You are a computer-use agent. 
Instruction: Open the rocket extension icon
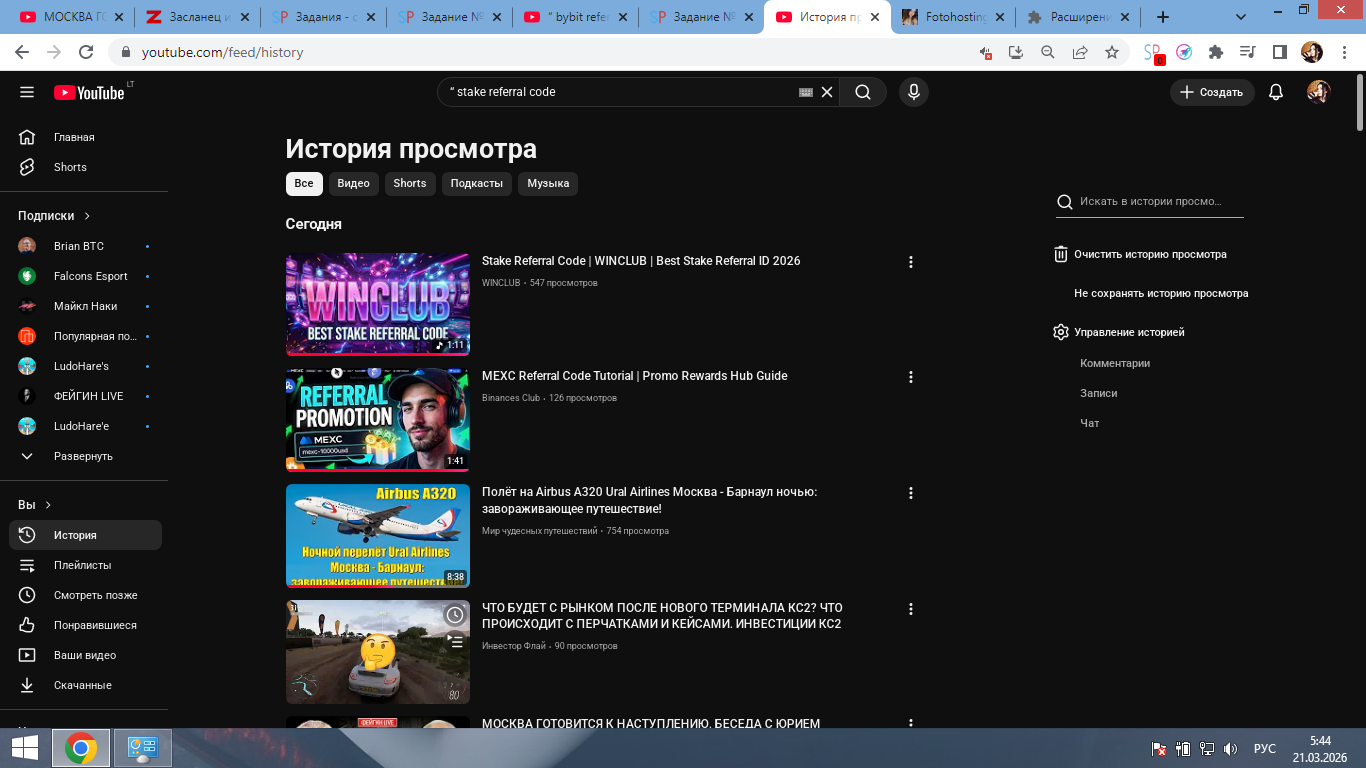(1184, 52)
